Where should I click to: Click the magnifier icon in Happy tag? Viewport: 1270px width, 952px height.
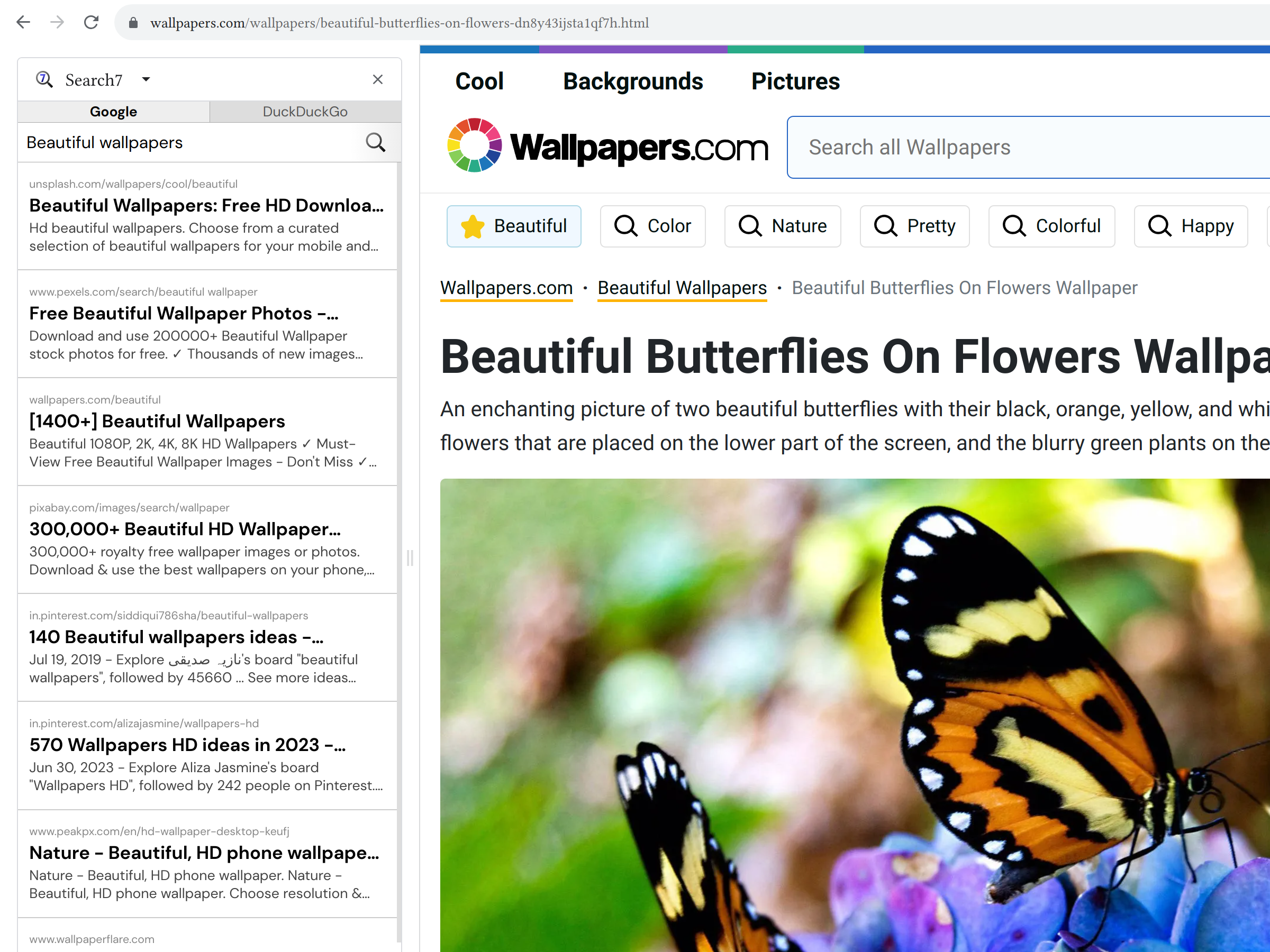[x=1159, y=226]
